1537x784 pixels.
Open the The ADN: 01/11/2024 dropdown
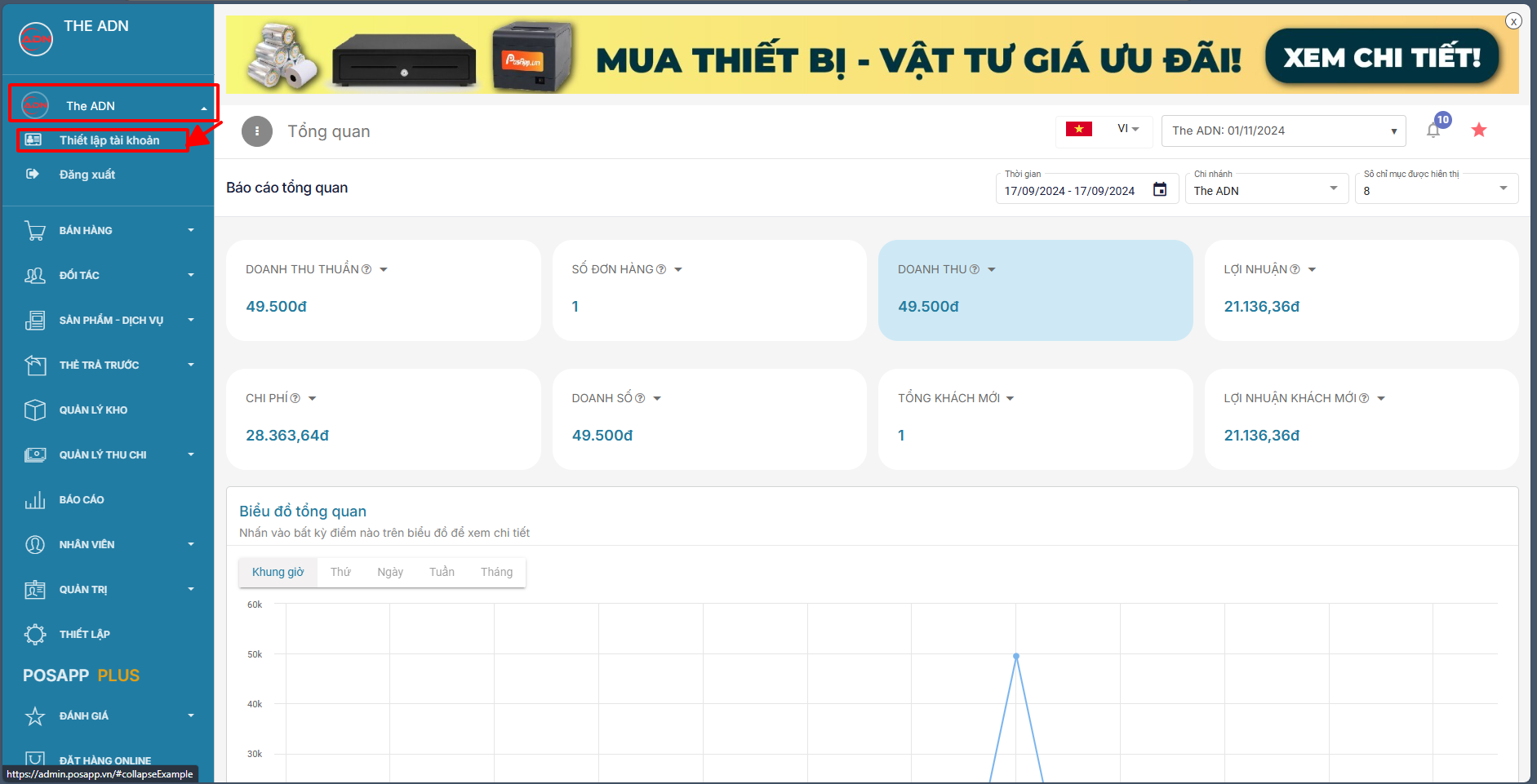point(1283,131)
